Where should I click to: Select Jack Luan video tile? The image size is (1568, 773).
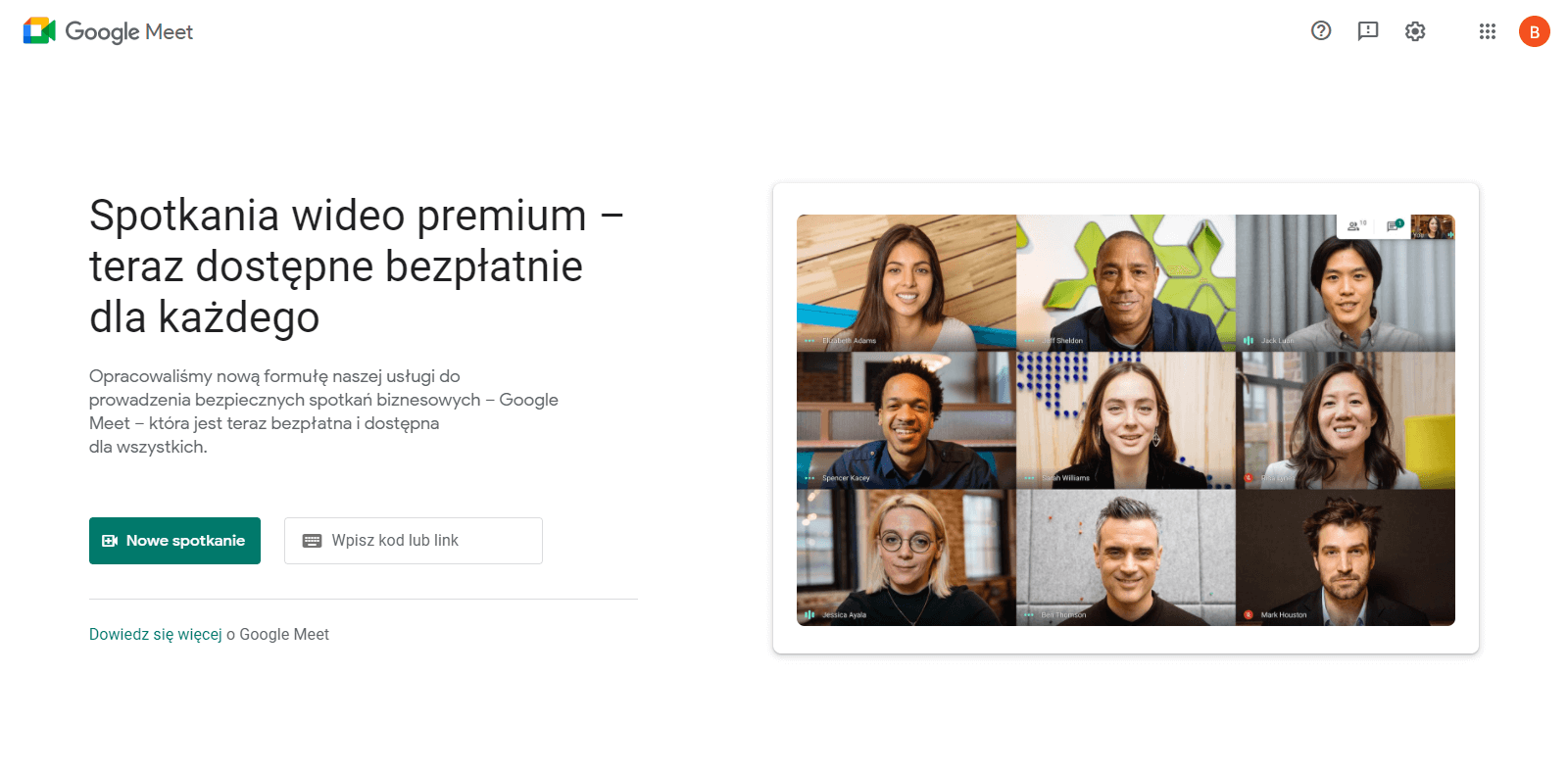pos(1346,283)
